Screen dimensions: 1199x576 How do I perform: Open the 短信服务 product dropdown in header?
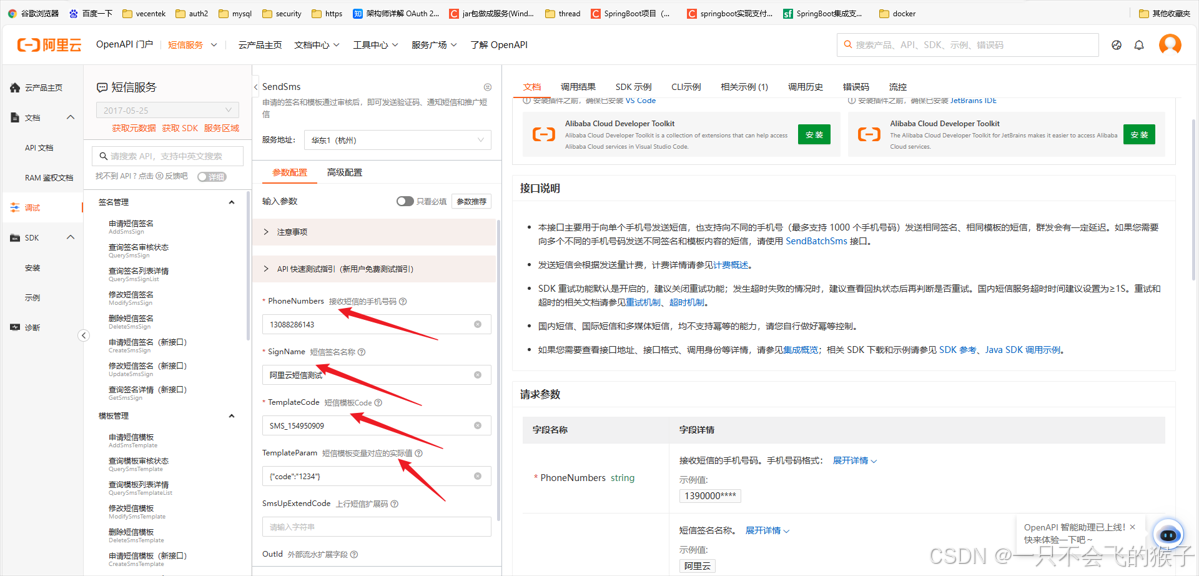coord(193,45)
